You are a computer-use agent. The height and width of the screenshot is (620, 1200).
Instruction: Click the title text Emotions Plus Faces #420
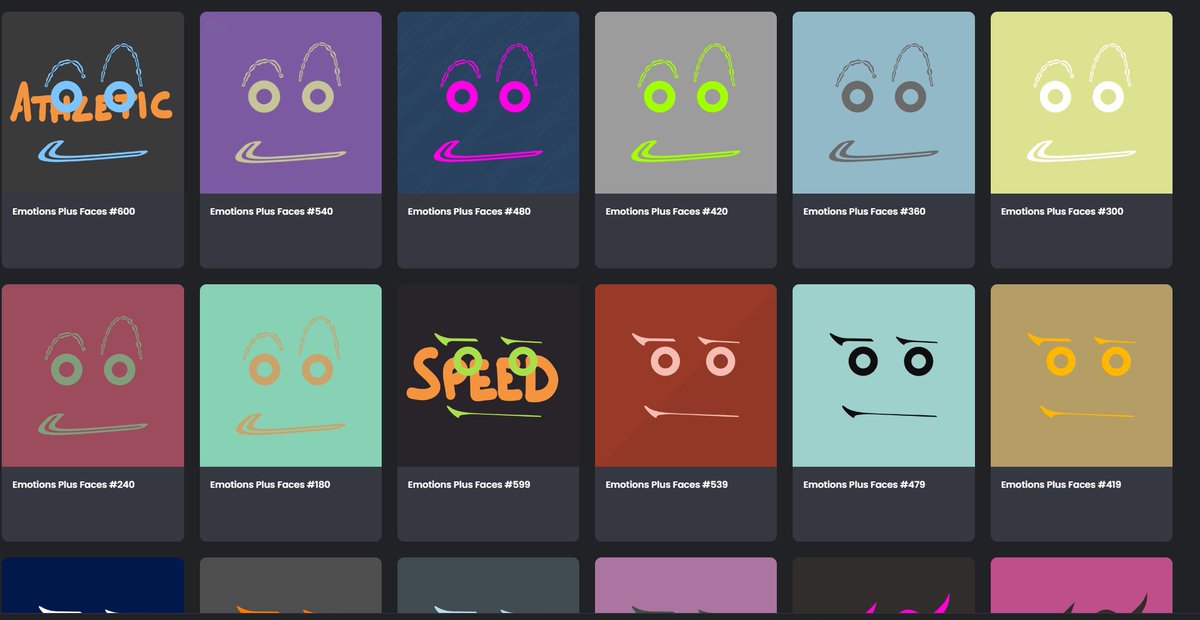(x=667, y=212)
